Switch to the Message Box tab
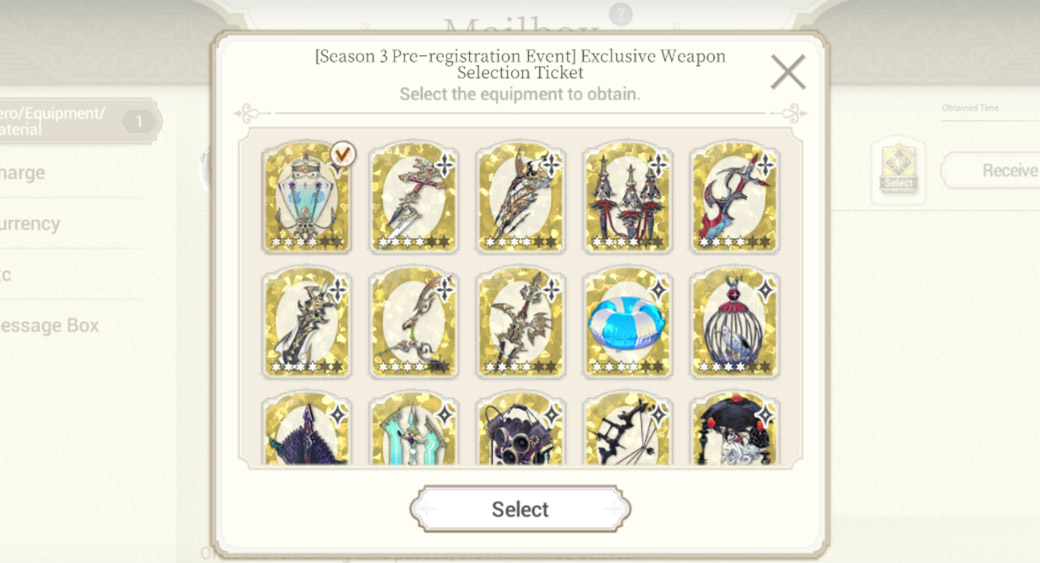The width and height of the screenshot is (1040, 563). (x=51, y=326)
